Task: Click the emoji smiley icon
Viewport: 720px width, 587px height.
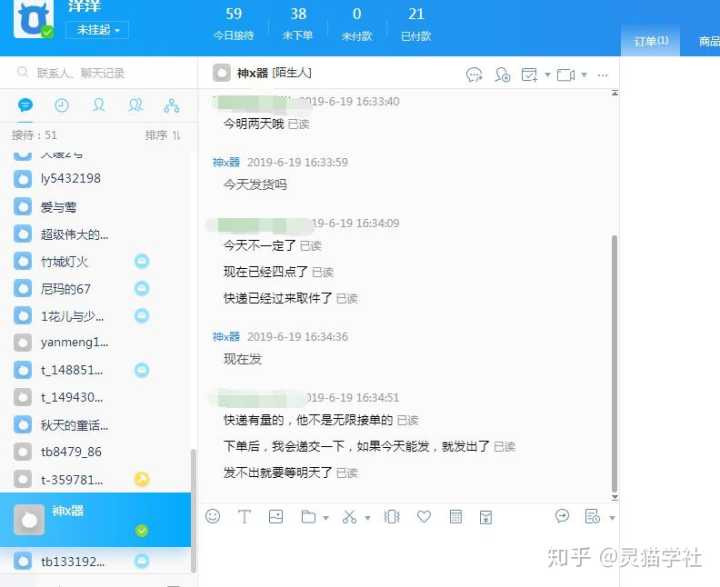Action: tap(213, 516)
